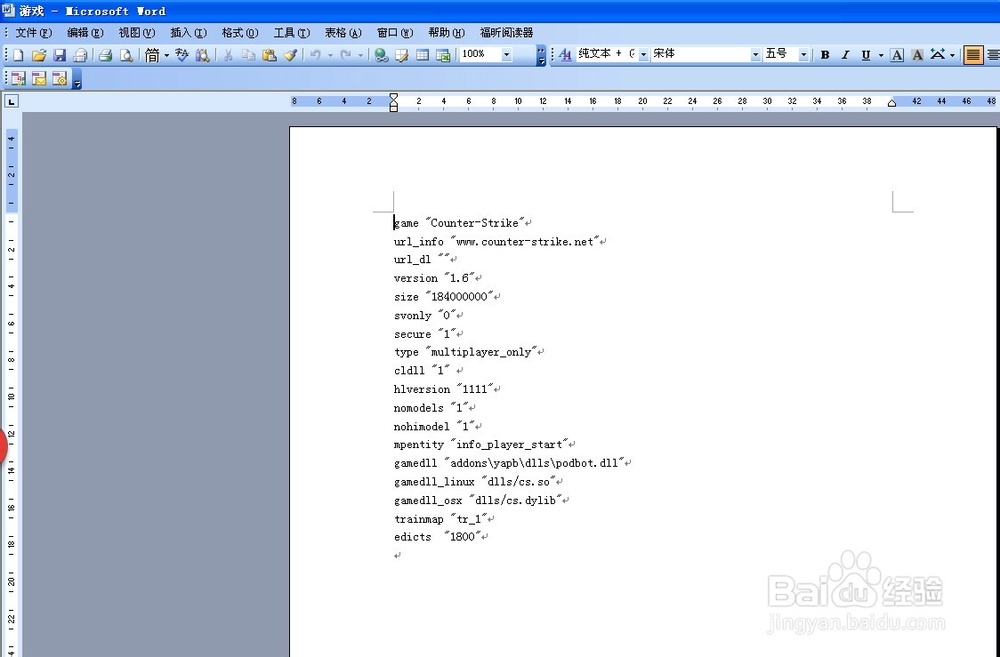
Task: Print the document using the printer icon
Action: [x=106, y=55]
